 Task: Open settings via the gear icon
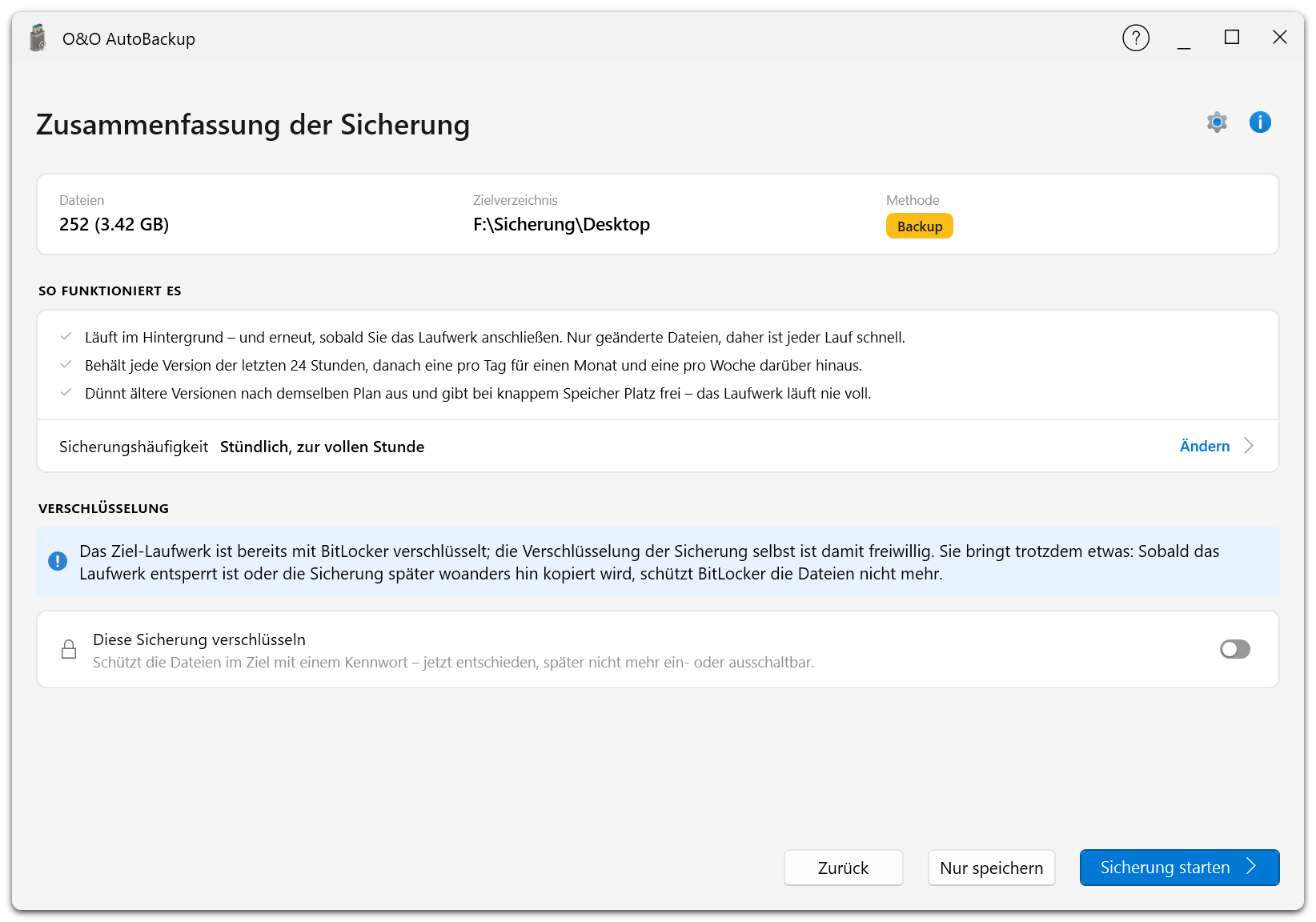coord(1217,122)
